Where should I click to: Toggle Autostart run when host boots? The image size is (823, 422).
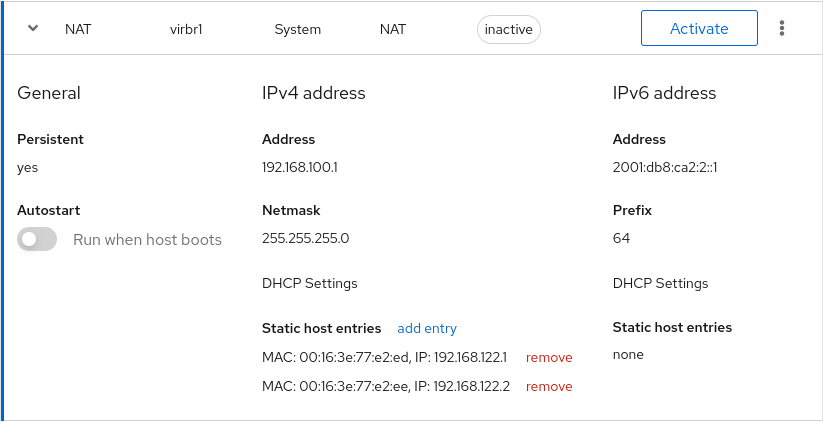click(x=38, y=240)
